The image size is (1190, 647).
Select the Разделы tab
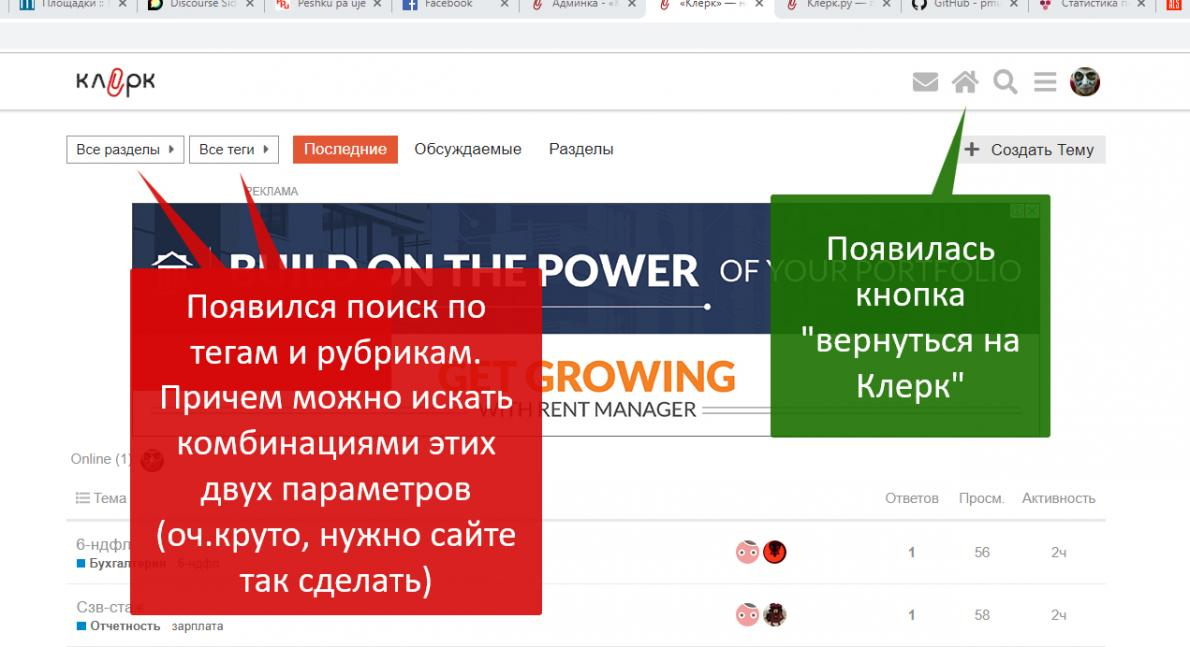(581, 149)
